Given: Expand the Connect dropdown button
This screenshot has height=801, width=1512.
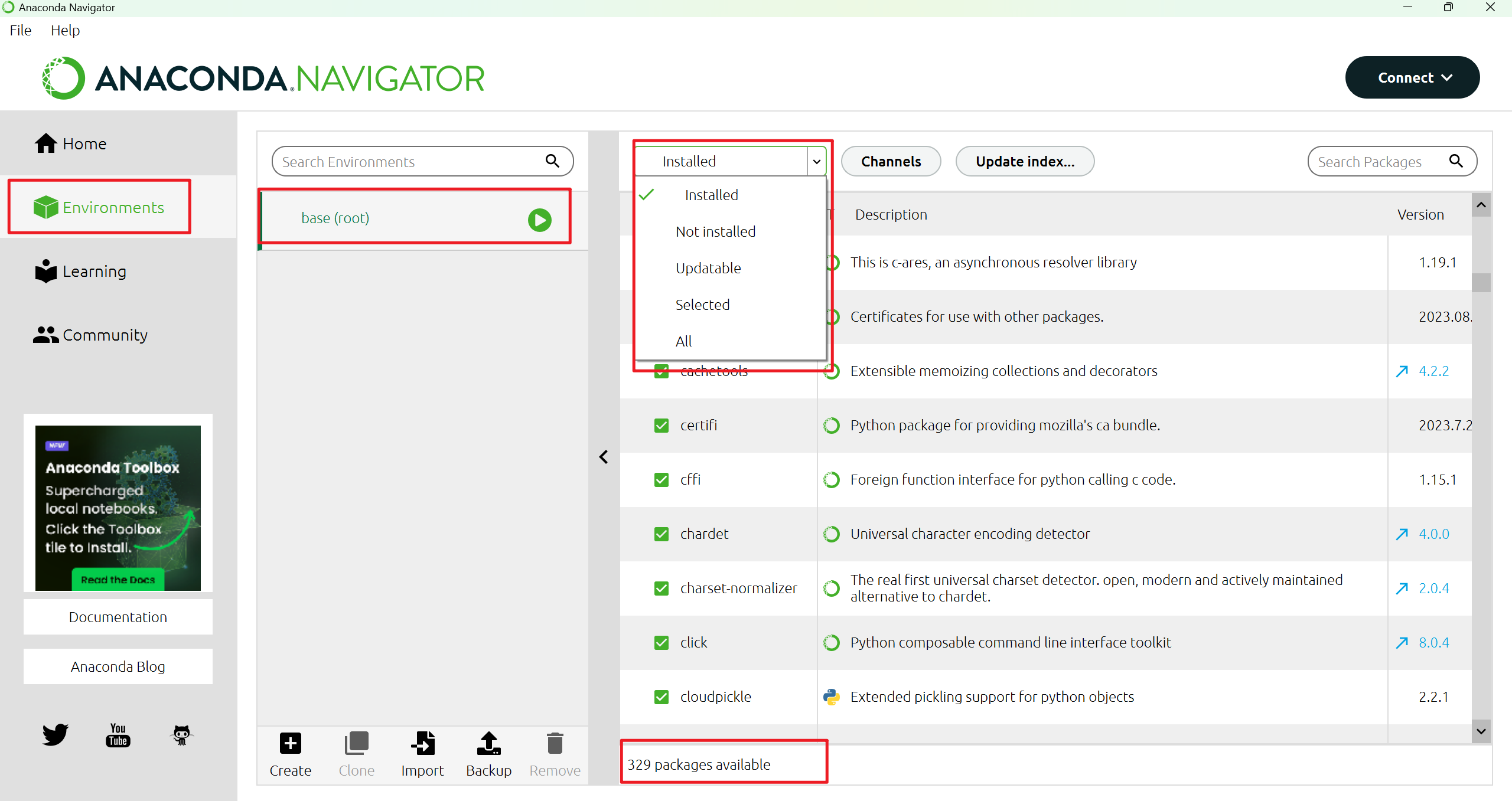Looking at the screenshot, I should 1412,77.
